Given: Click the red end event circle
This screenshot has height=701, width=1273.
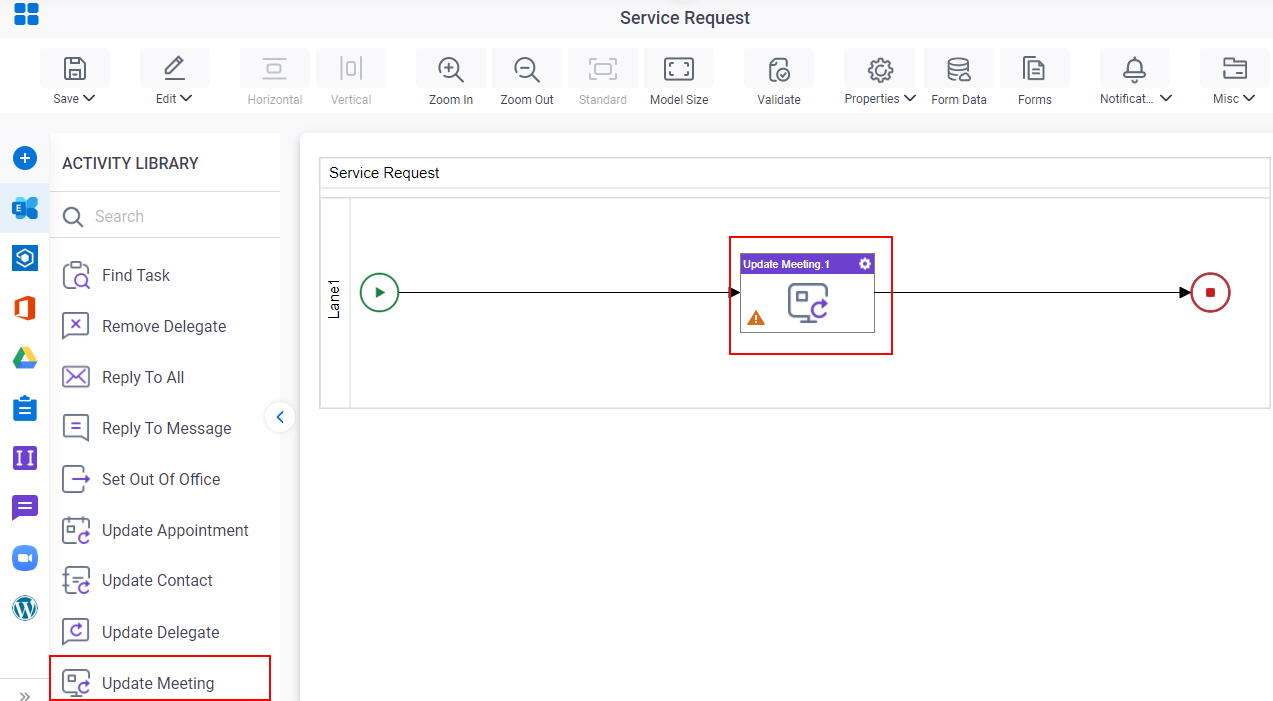Looking at the screenshot, I should [x=1210, y=293].
